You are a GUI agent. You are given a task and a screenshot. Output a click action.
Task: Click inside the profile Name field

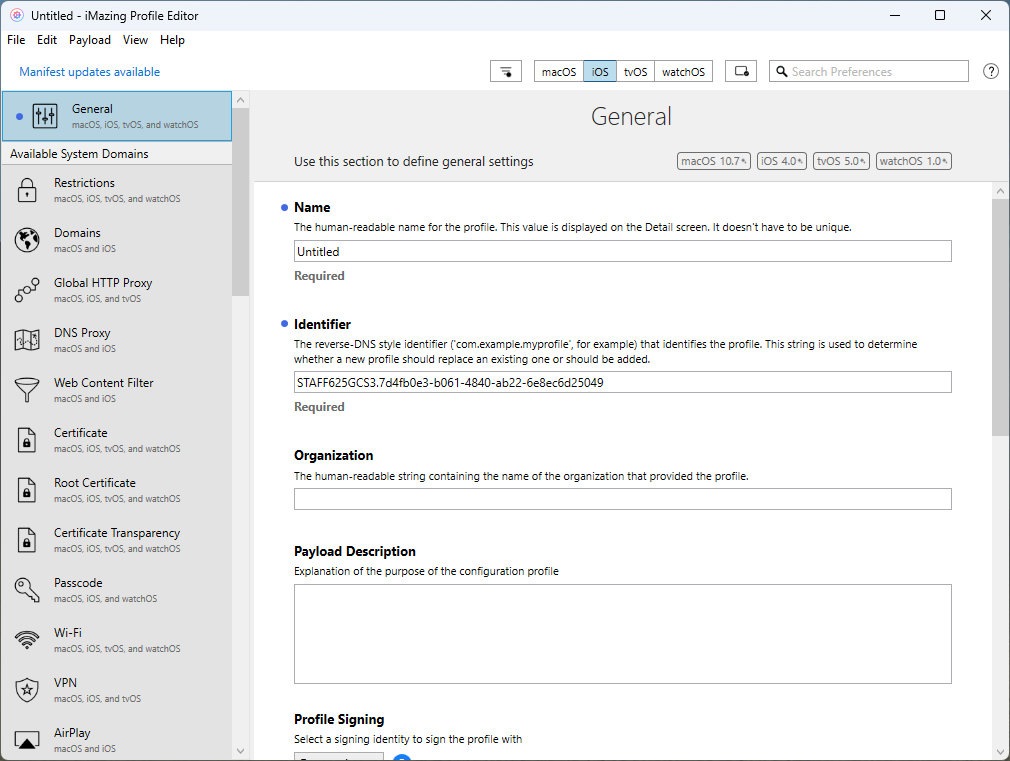coord(622,251)
